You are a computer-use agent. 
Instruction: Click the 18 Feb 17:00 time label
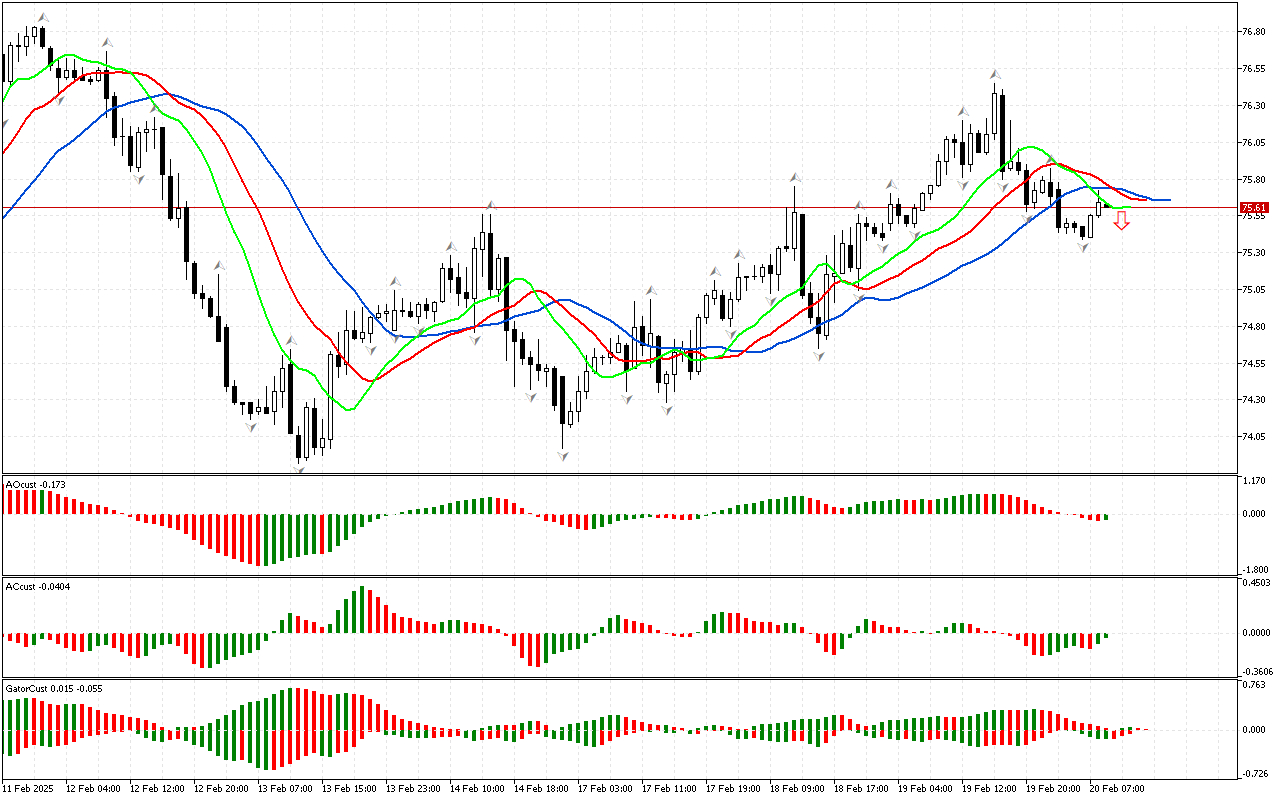click(x=861, y=788)
